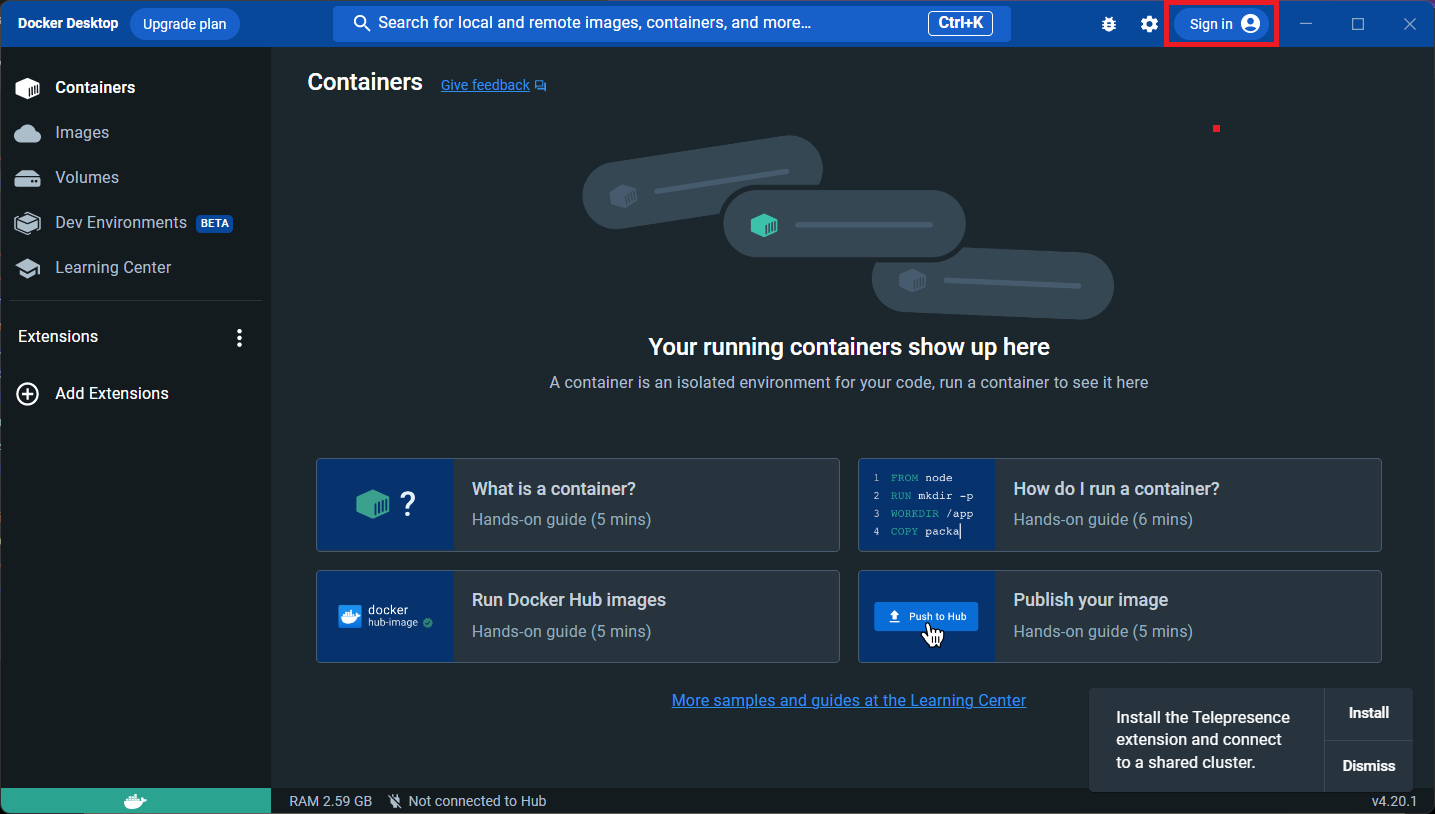Open the Give feedback link
The height and width of the screenshot is (814, 1435).
point(485,85)
